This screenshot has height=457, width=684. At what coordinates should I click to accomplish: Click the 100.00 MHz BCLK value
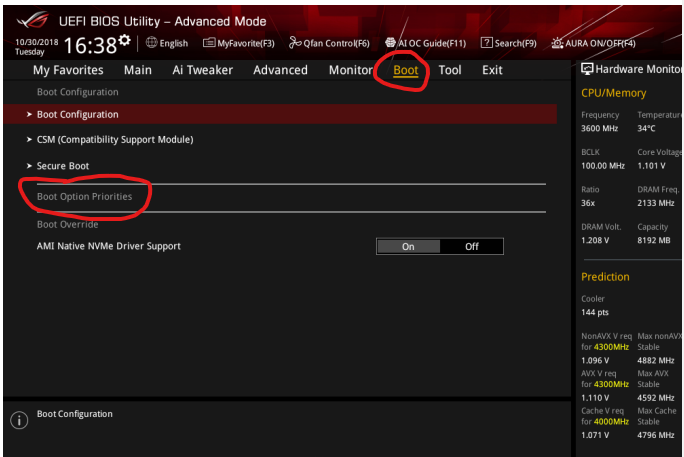point(603,166)
